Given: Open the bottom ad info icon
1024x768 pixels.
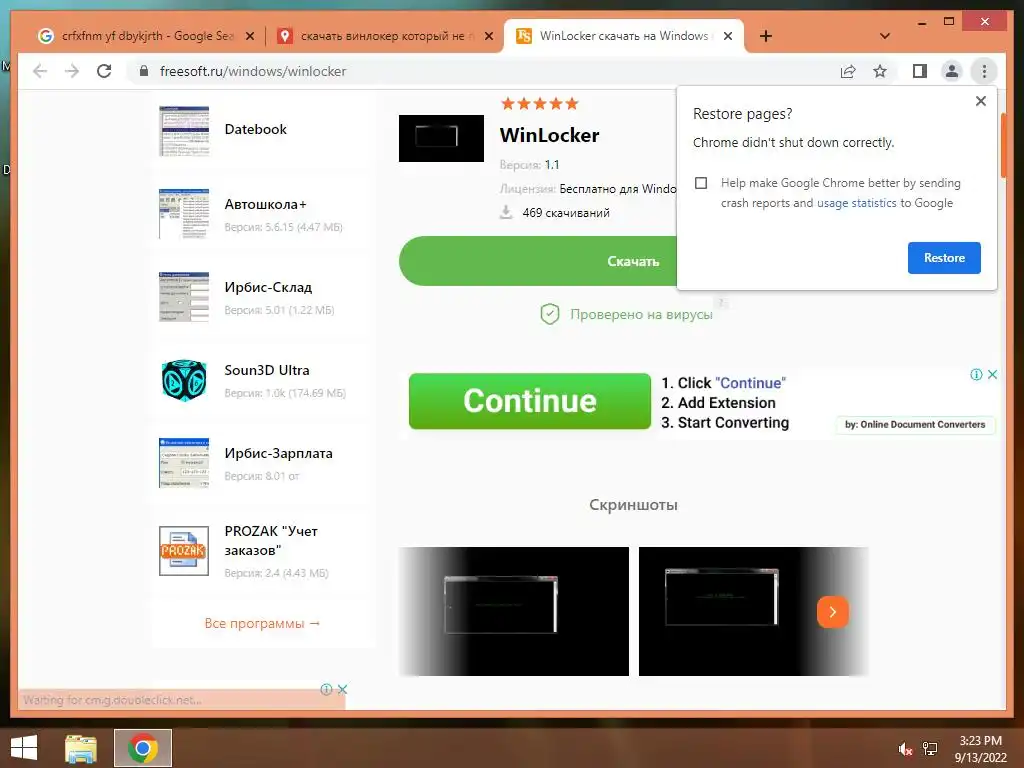Looking at the screenshot, I should point(327,689).
